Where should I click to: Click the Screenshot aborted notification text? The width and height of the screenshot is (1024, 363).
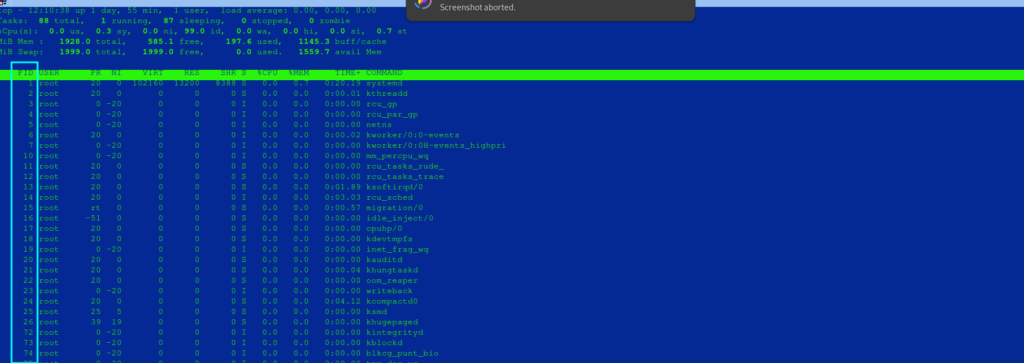pos(477,7)
